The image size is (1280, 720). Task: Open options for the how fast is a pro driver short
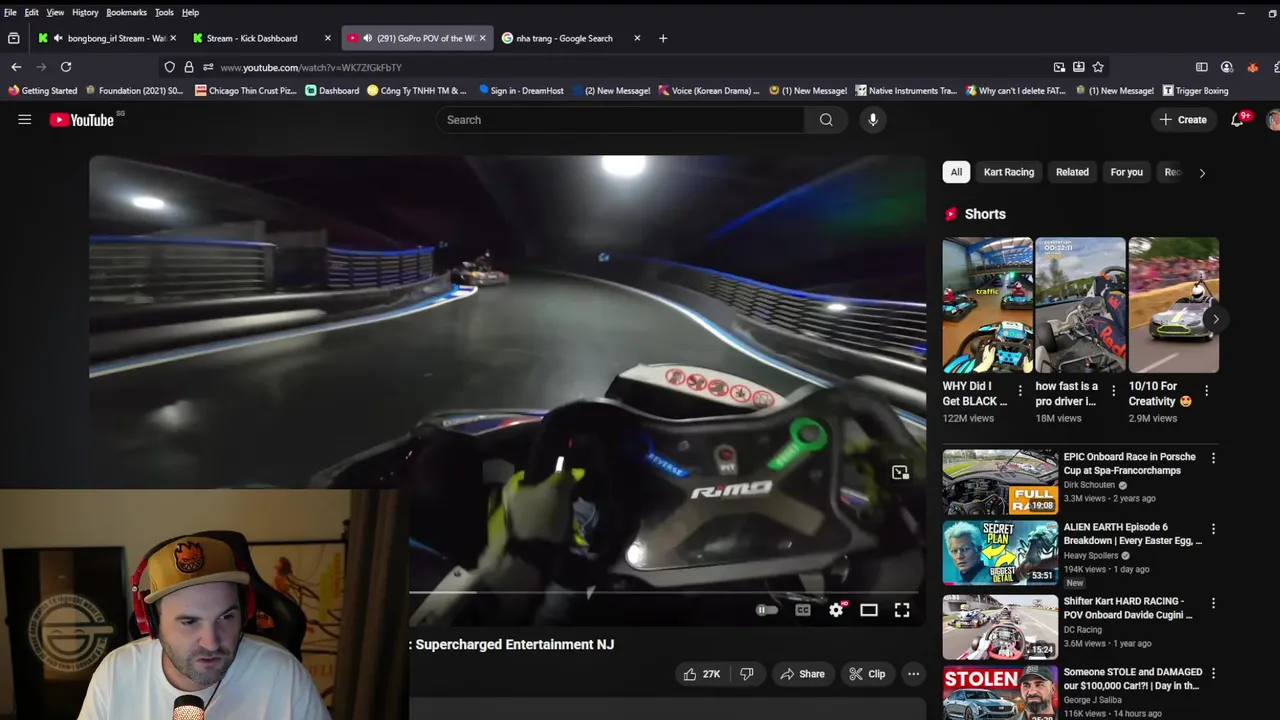[1113, 391]
